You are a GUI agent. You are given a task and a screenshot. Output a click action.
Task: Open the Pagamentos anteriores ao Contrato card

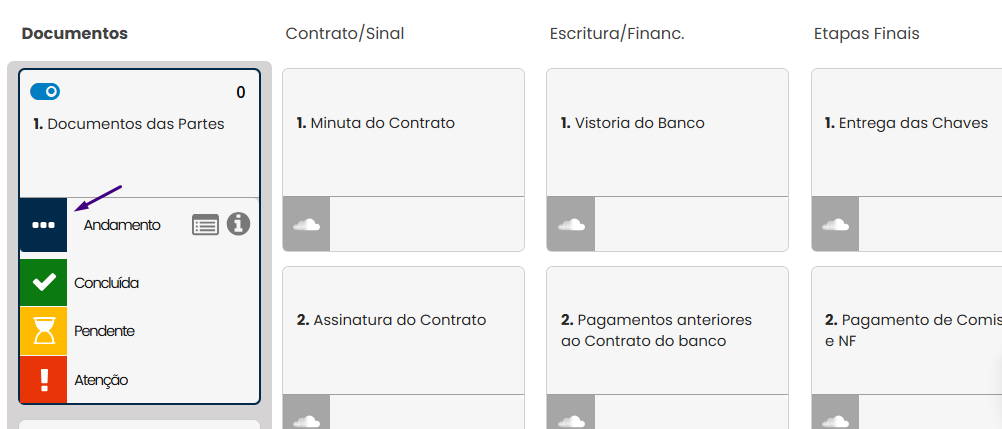[667, 330]
